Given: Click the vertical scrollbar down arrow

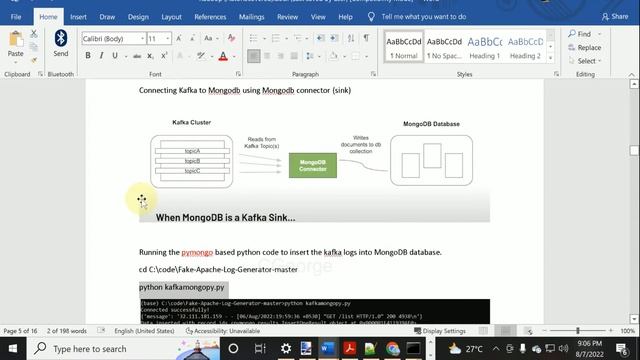Looking at the screenshot, I should click(634, 319).
